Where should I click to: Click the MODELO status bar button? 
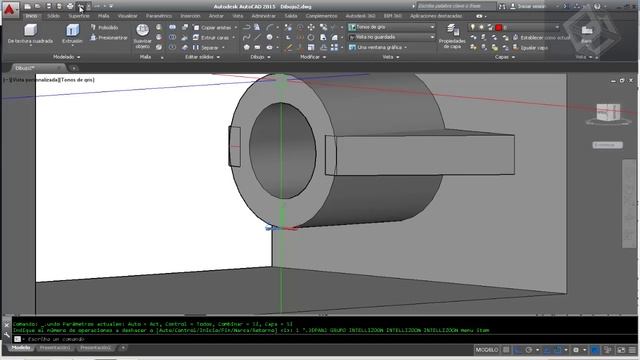click(x=487, y=350)
